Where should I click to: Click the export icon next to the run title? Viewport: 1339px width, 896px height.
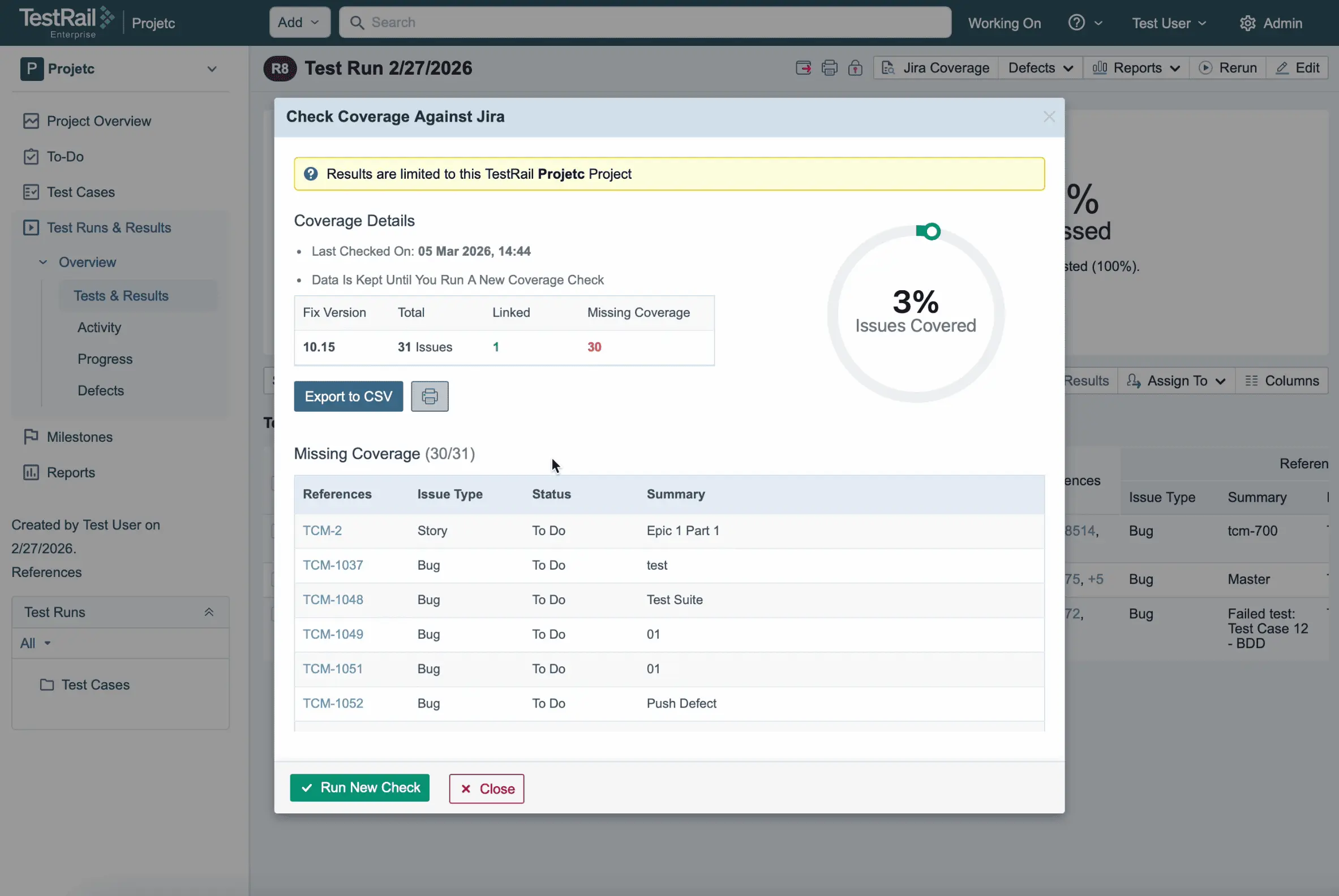pyautogui.click(x=803, y=68)
